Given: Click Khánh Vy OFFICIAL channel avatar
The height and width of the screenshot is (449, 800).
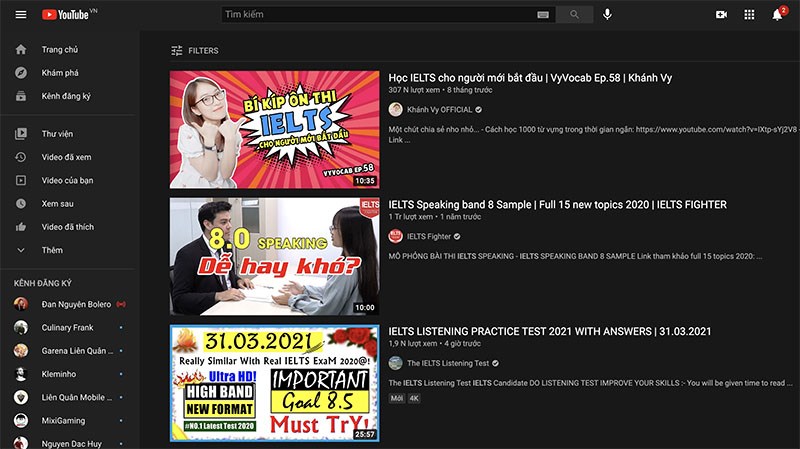Looking at the screenshot, I should pyautogui.click(x=395, y=110).
